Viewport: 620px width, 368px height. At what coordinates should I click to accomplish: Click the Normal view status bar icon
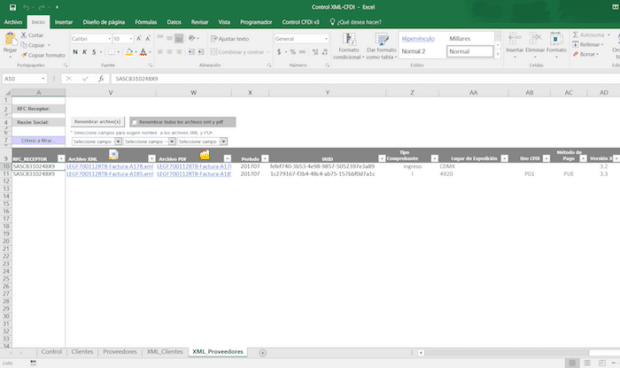pos(572,363)
